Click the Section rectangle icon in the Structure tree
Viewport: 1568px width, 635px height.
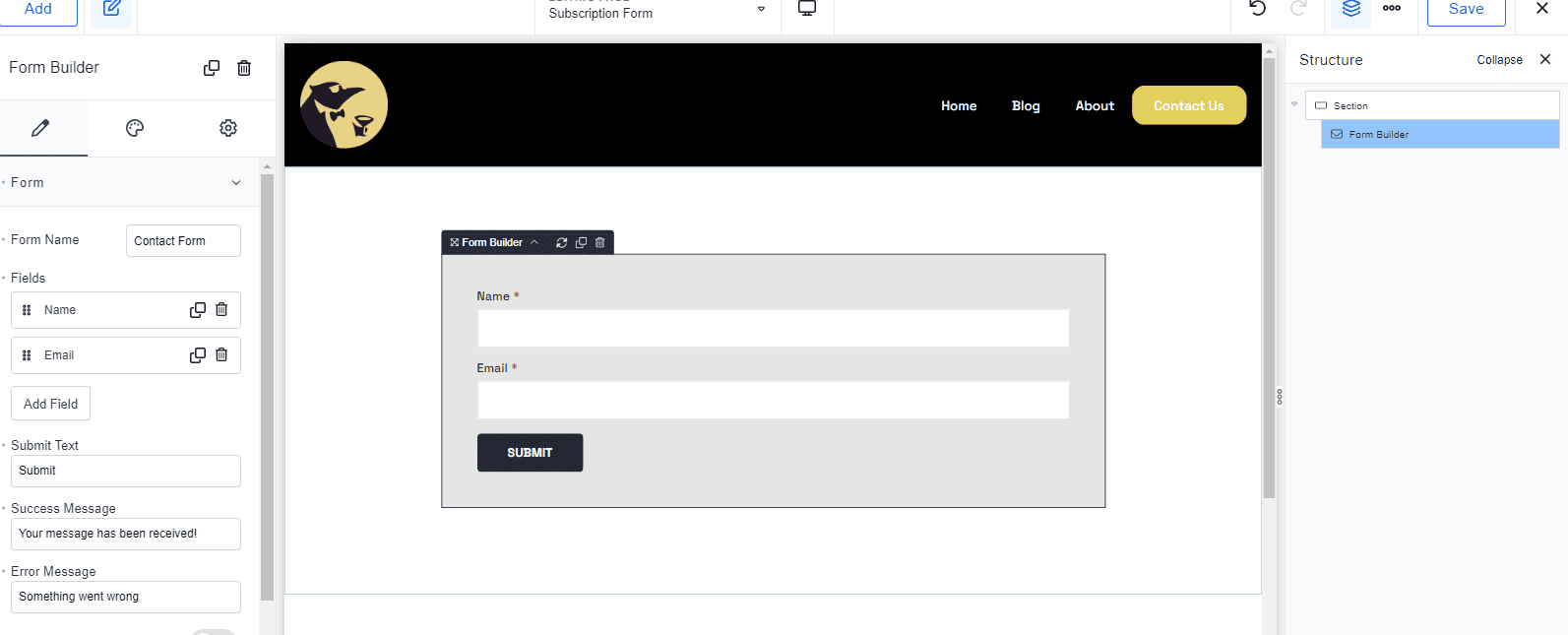point(1321,105)
